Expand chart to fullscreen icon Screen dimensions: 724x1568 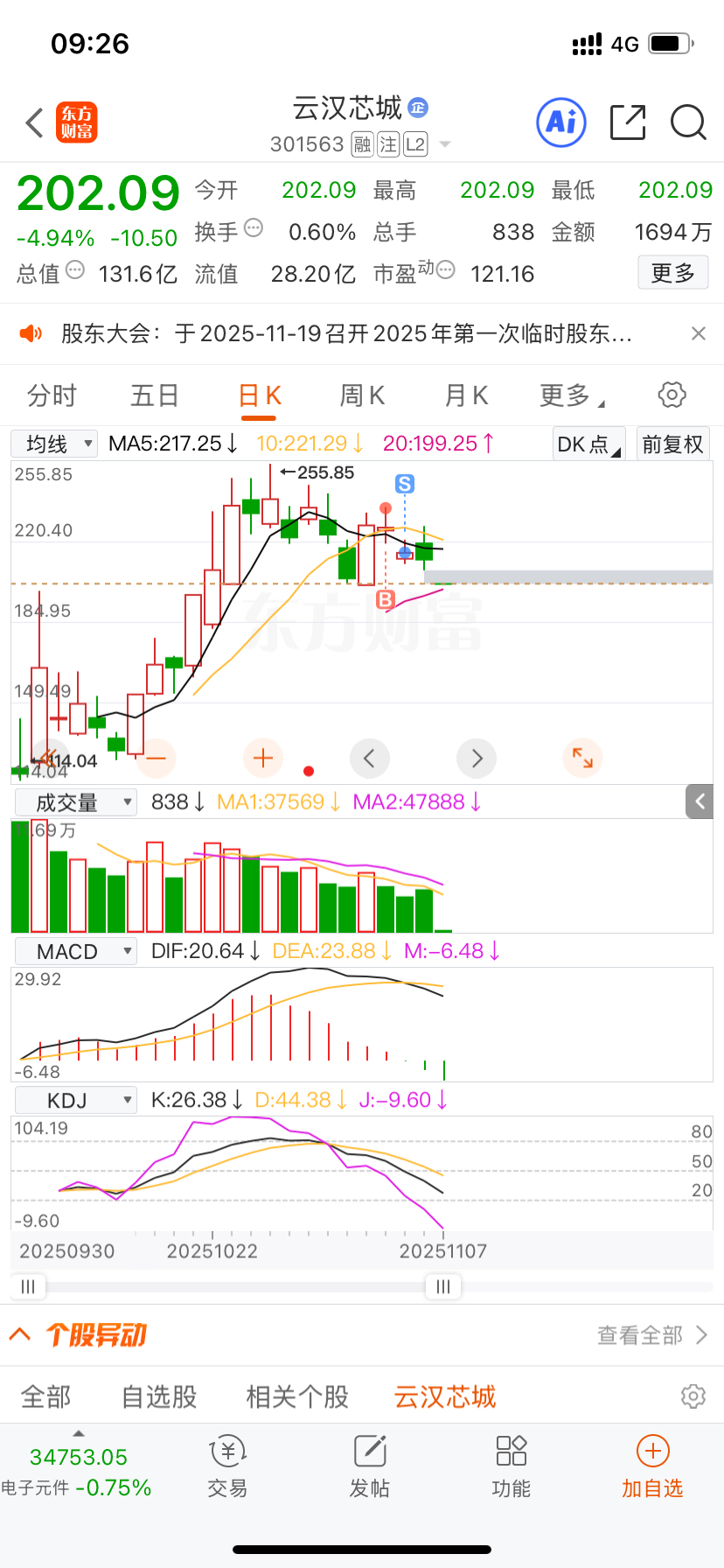tap(583, 758)
